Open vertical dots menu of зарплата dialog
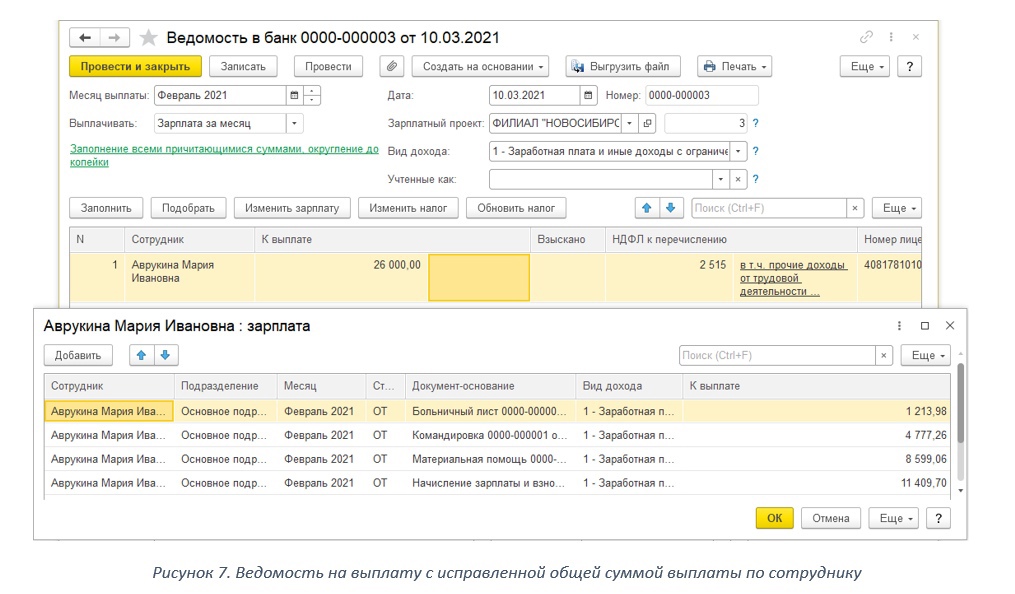Image resolution: width=1015 pixels, height=594 pixels. [899, 325]
